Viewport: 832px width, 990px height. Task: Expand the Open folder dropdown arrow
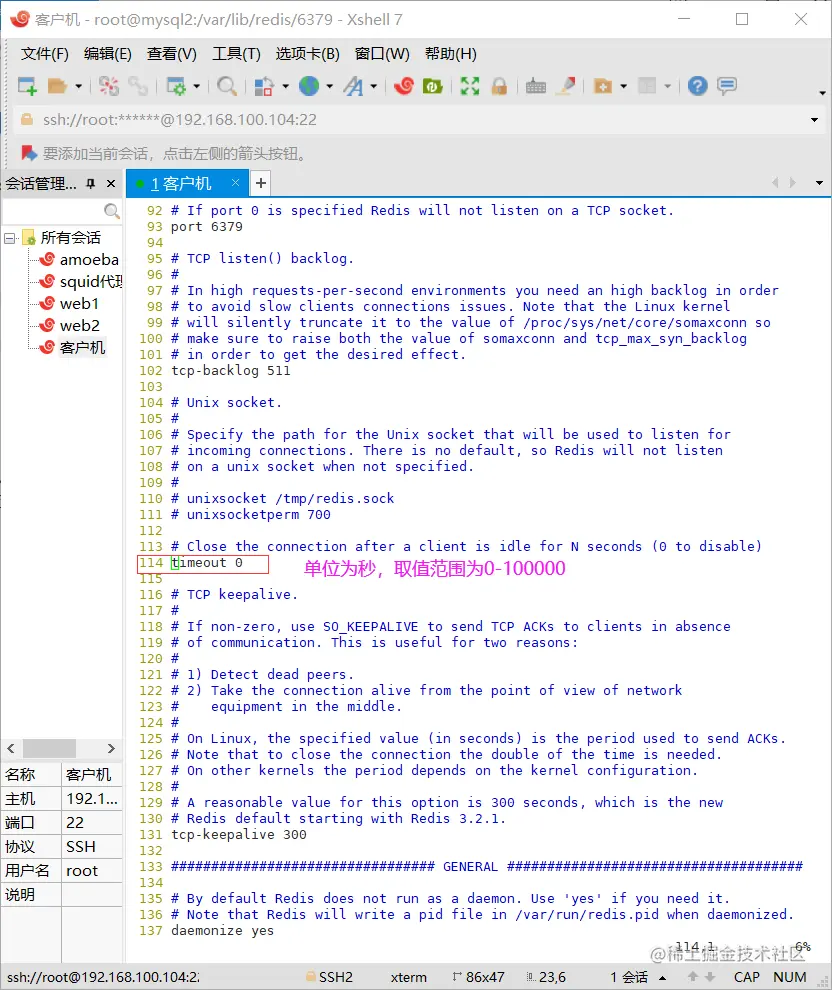click(x=78, y=86)
